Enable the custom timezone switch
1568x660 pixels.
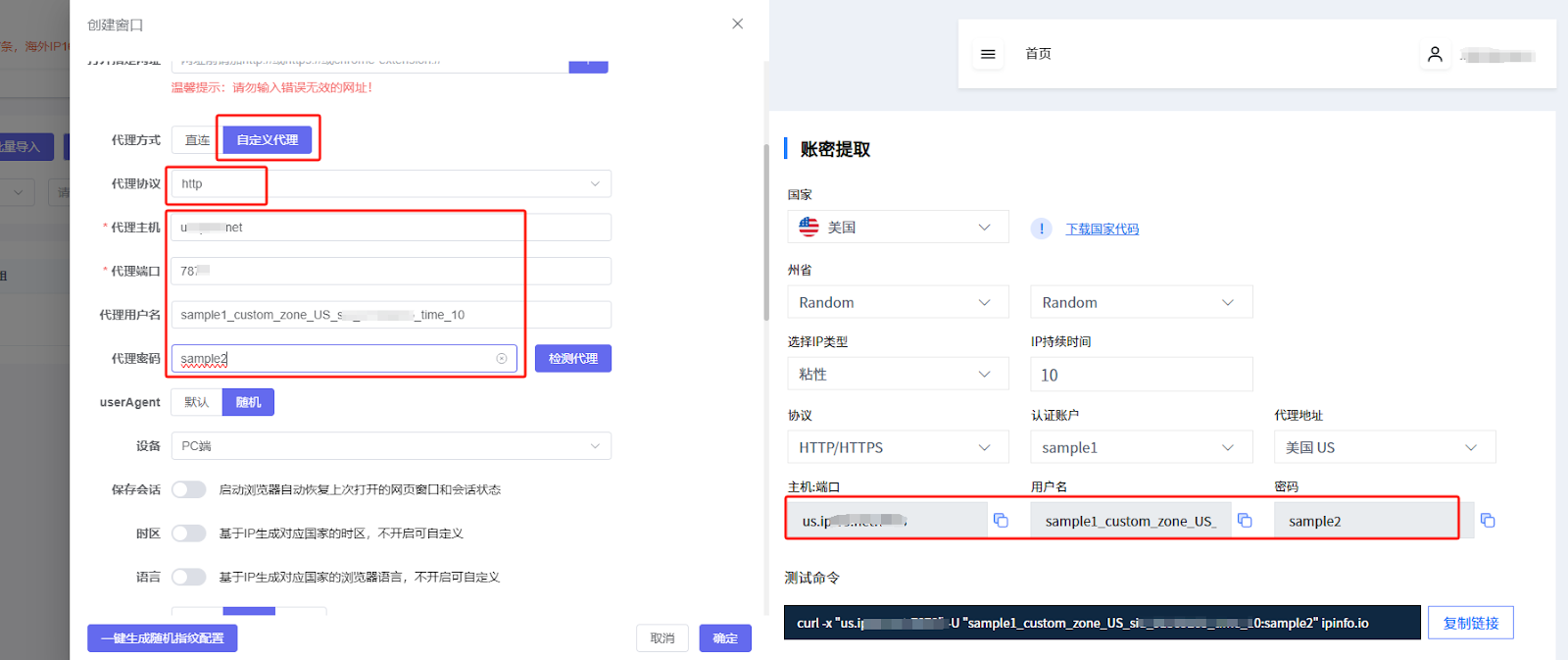click(188, 533)
